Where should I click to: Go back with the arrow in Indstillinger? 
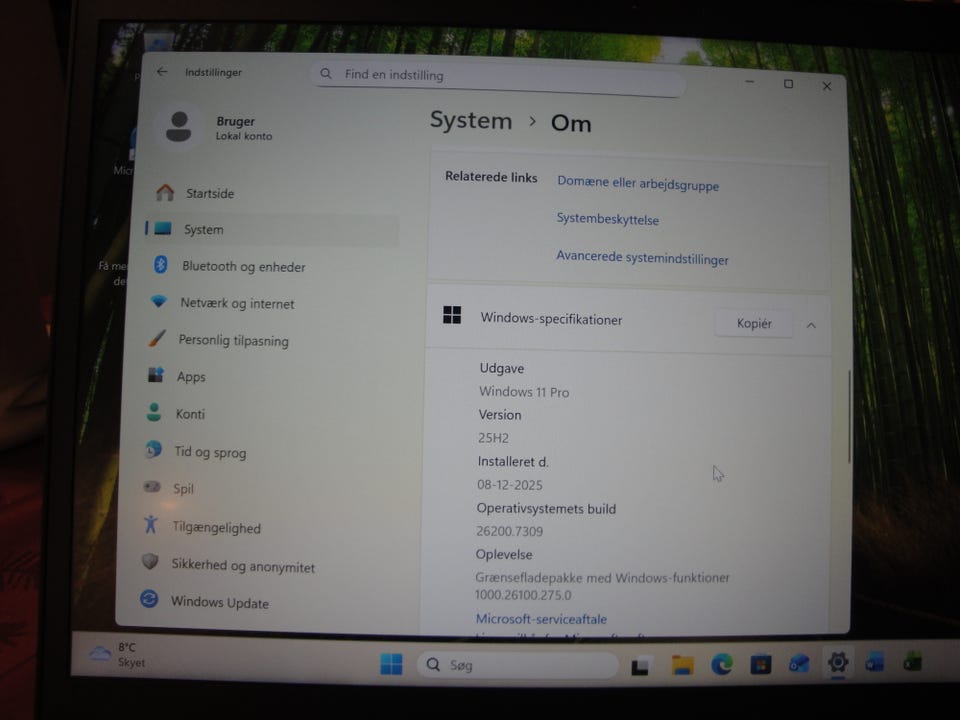tap(162, 72)
